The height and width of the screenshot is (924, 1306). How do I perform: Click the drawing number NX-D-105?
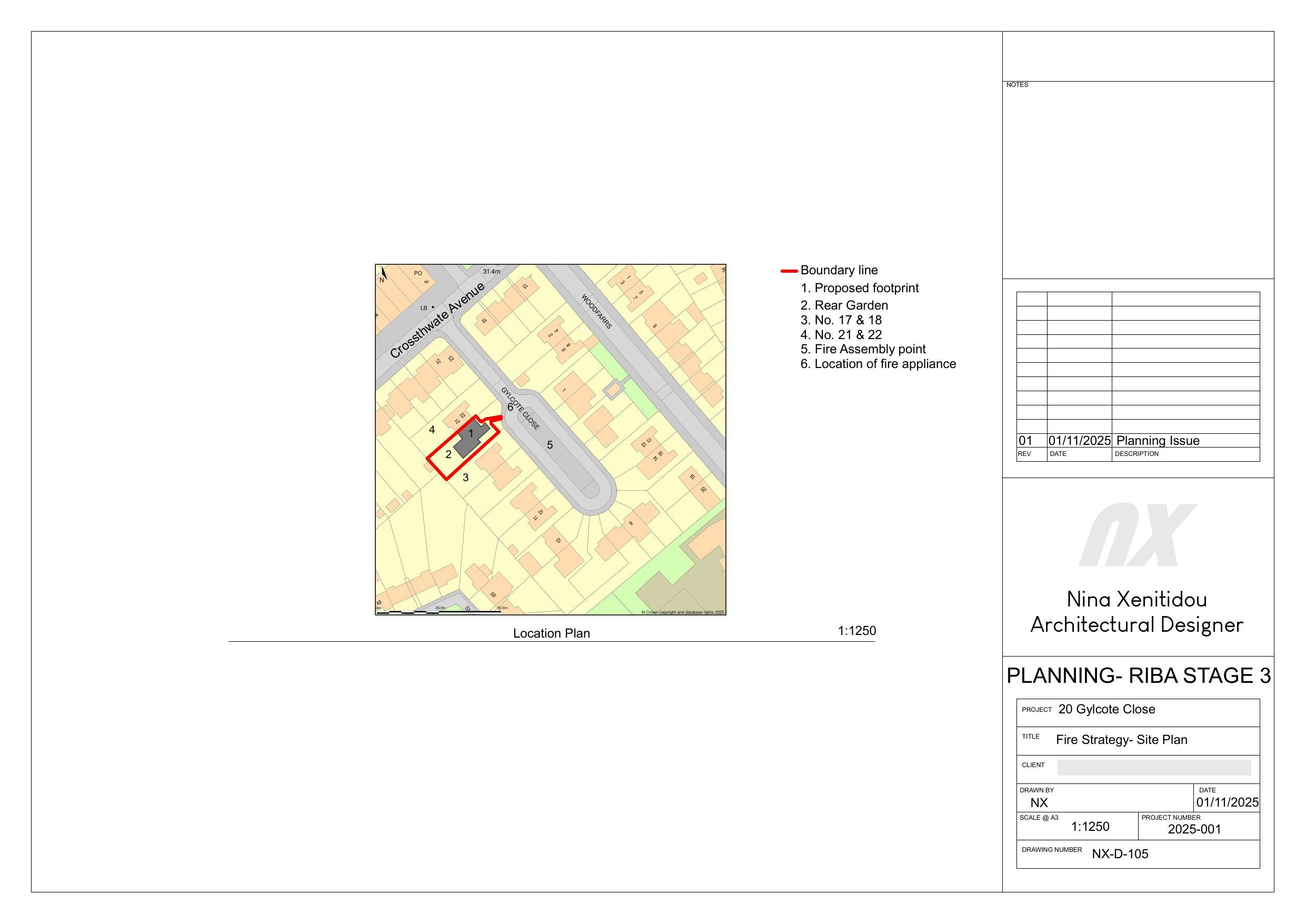click(1120, 854)
